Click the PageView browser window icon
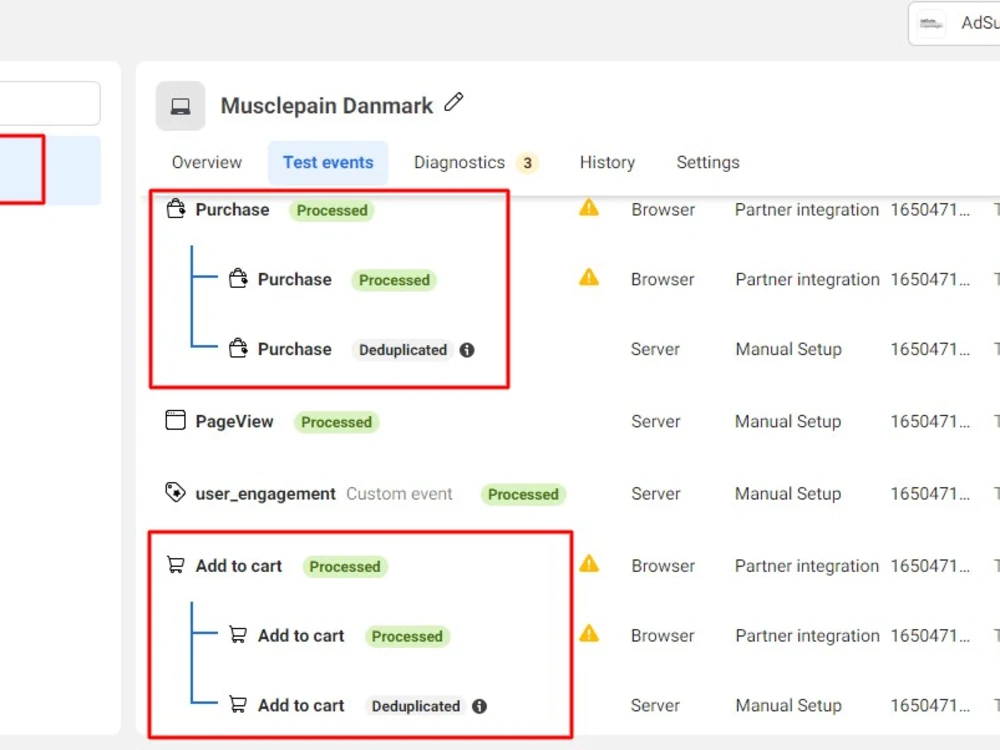Image resolution: width=1000 pixels, height=750 pixels. click(175, 420)
